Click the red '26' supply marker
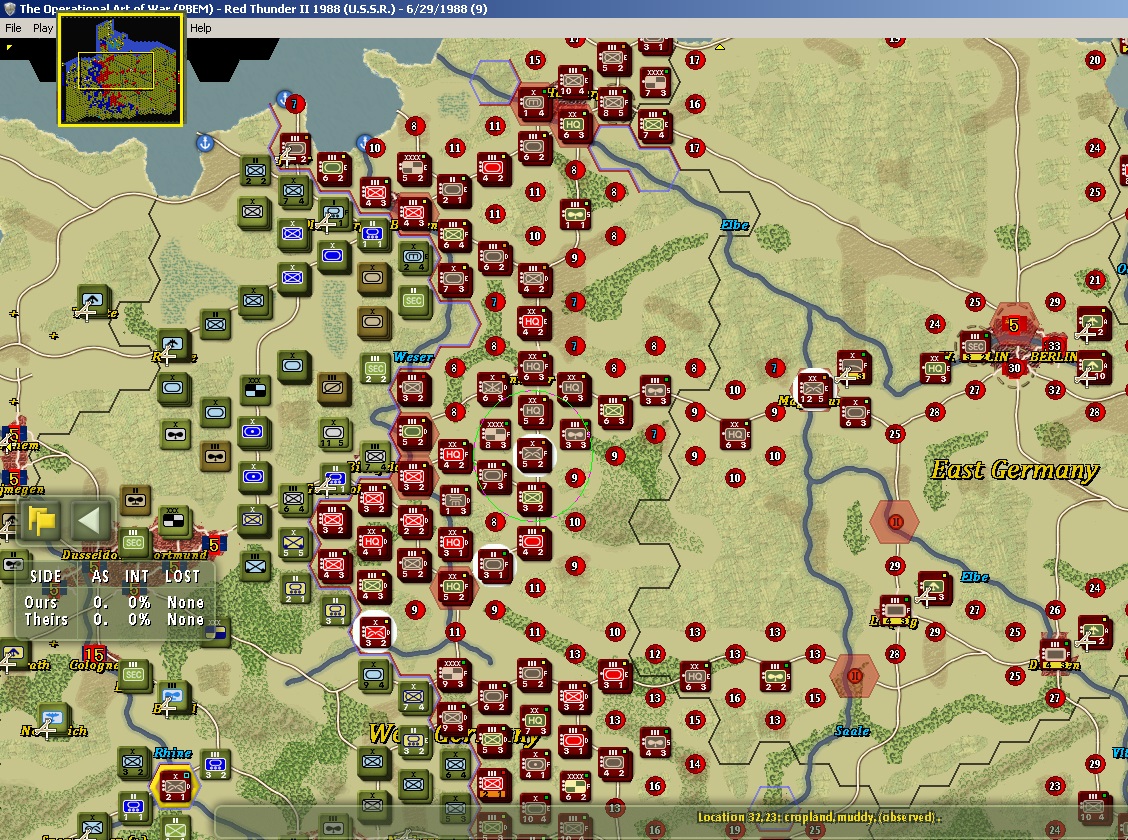The height and width of the screenshot is (840, 1128). pos(1055,610)
